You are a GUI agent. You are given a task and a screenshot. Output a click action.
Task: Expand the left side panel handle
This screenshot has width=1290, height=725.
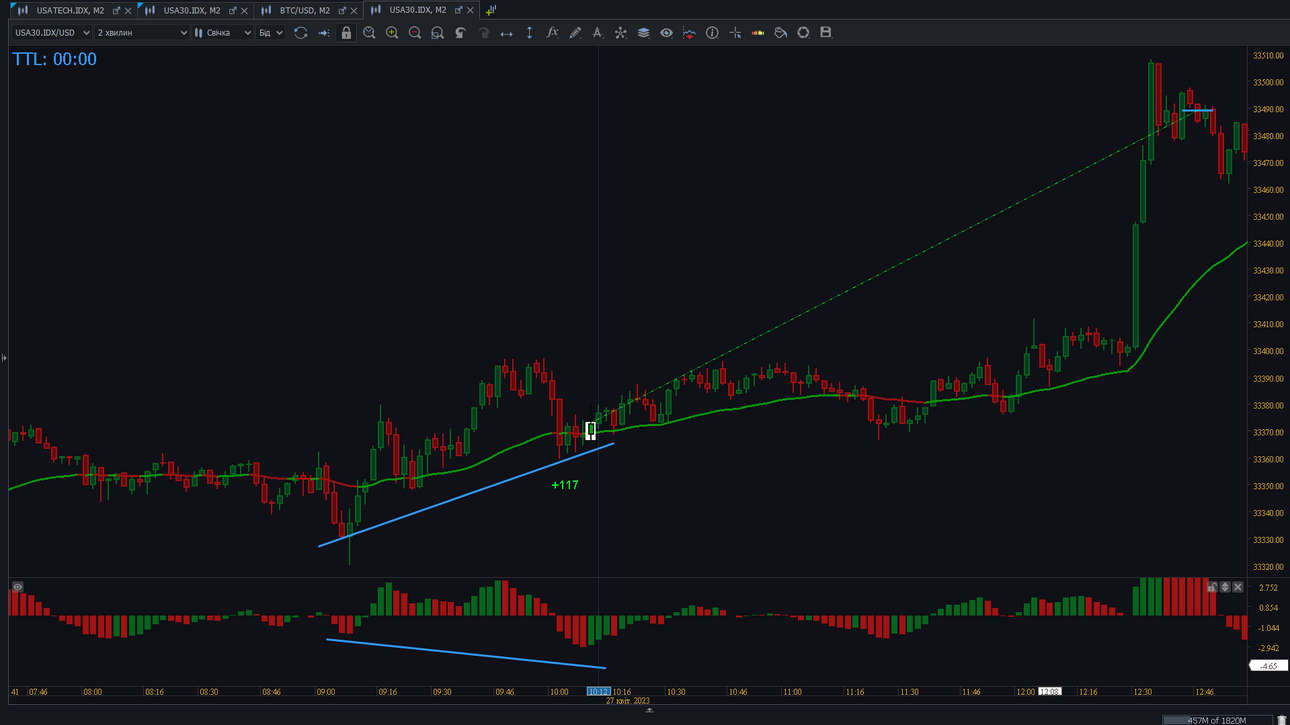tap(4, 357)
